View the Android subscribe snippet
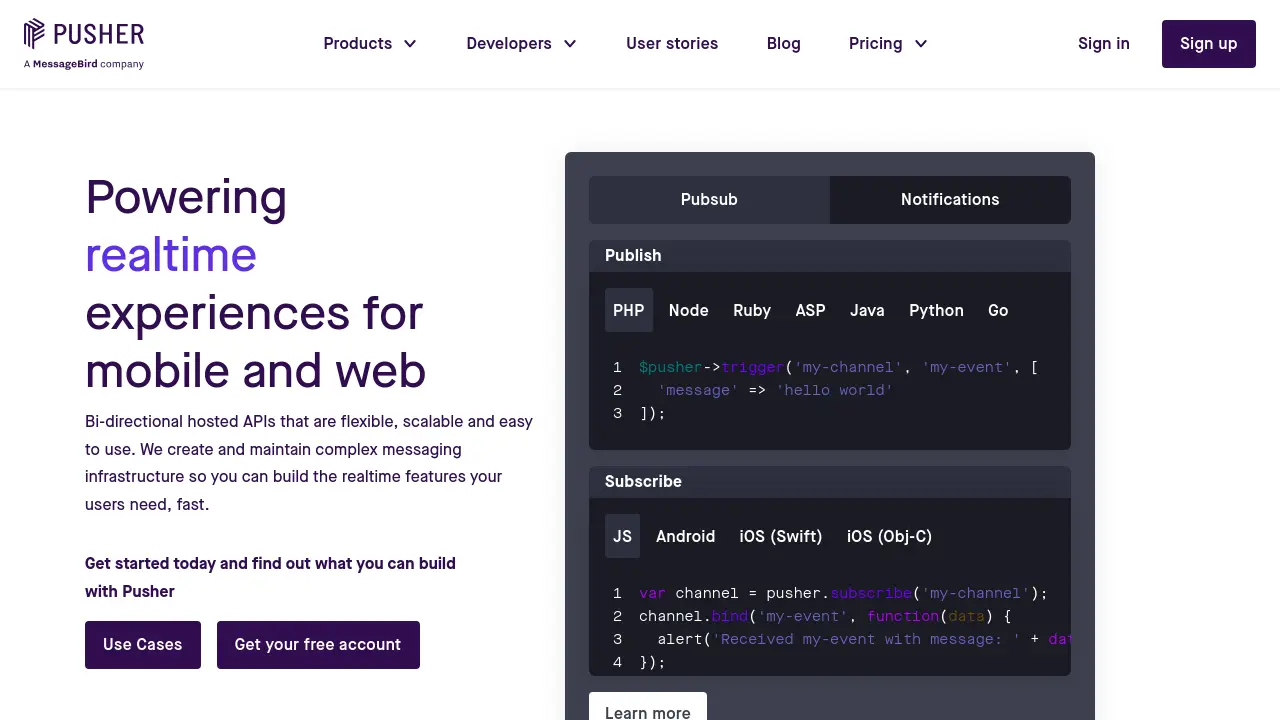This screenshot has height=720, width=1280. 685,536
